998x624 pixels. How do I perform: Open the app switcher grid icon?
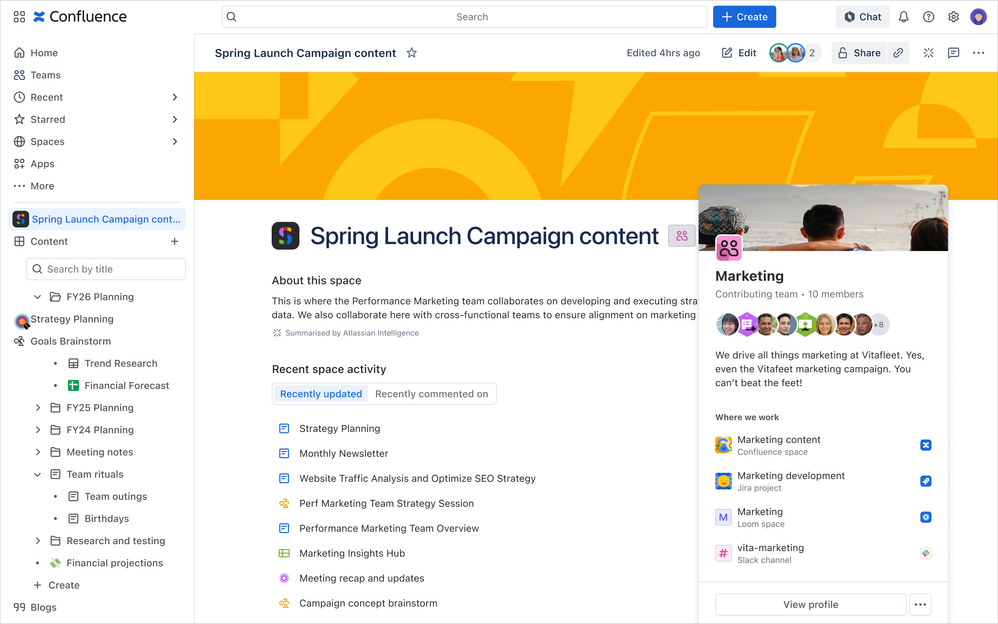(x=20, y=17)
